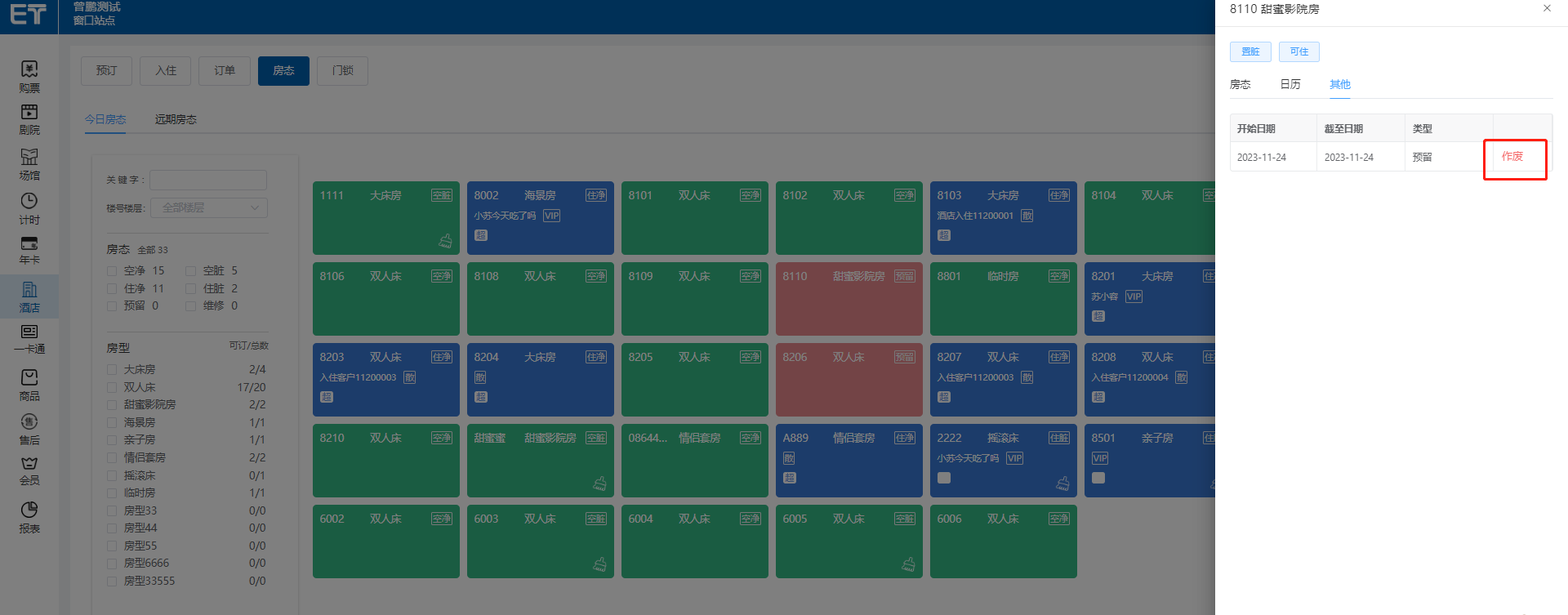1568x615 pixels.
Task: Click cleaning broom icon on room 1111
Action: [x=445, y=240]
